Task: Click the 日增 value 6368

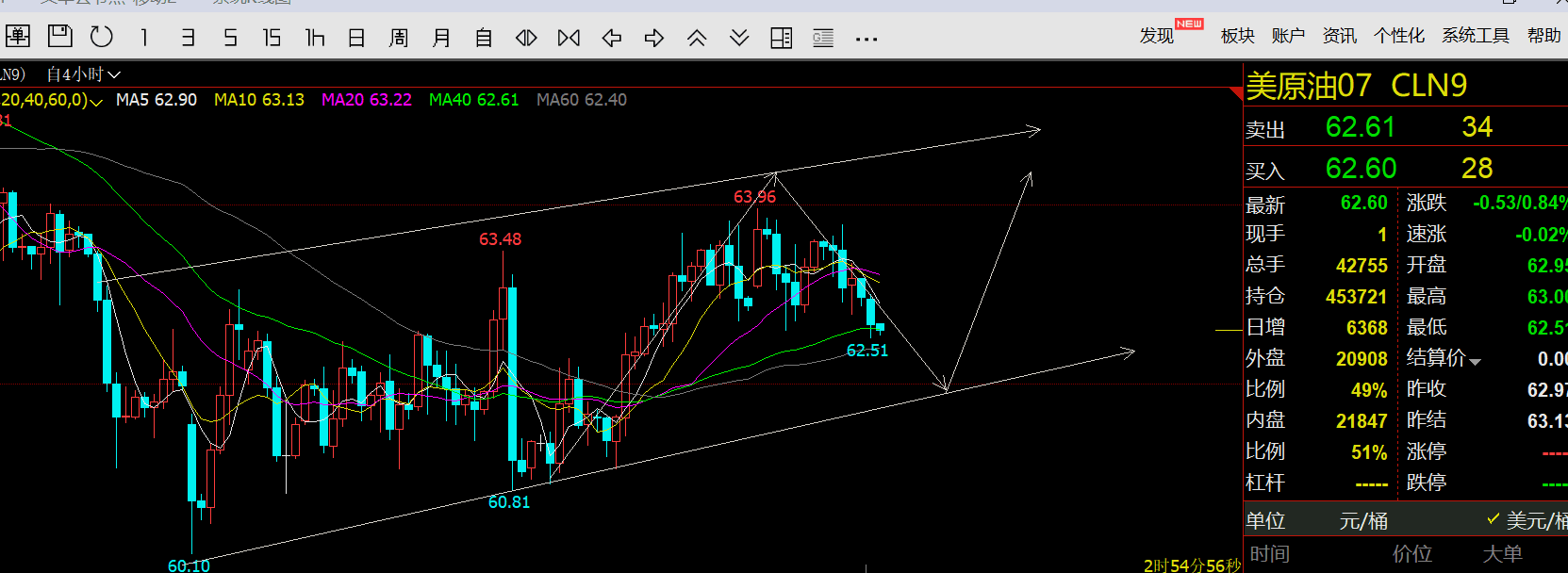Action: point(1367,328)
